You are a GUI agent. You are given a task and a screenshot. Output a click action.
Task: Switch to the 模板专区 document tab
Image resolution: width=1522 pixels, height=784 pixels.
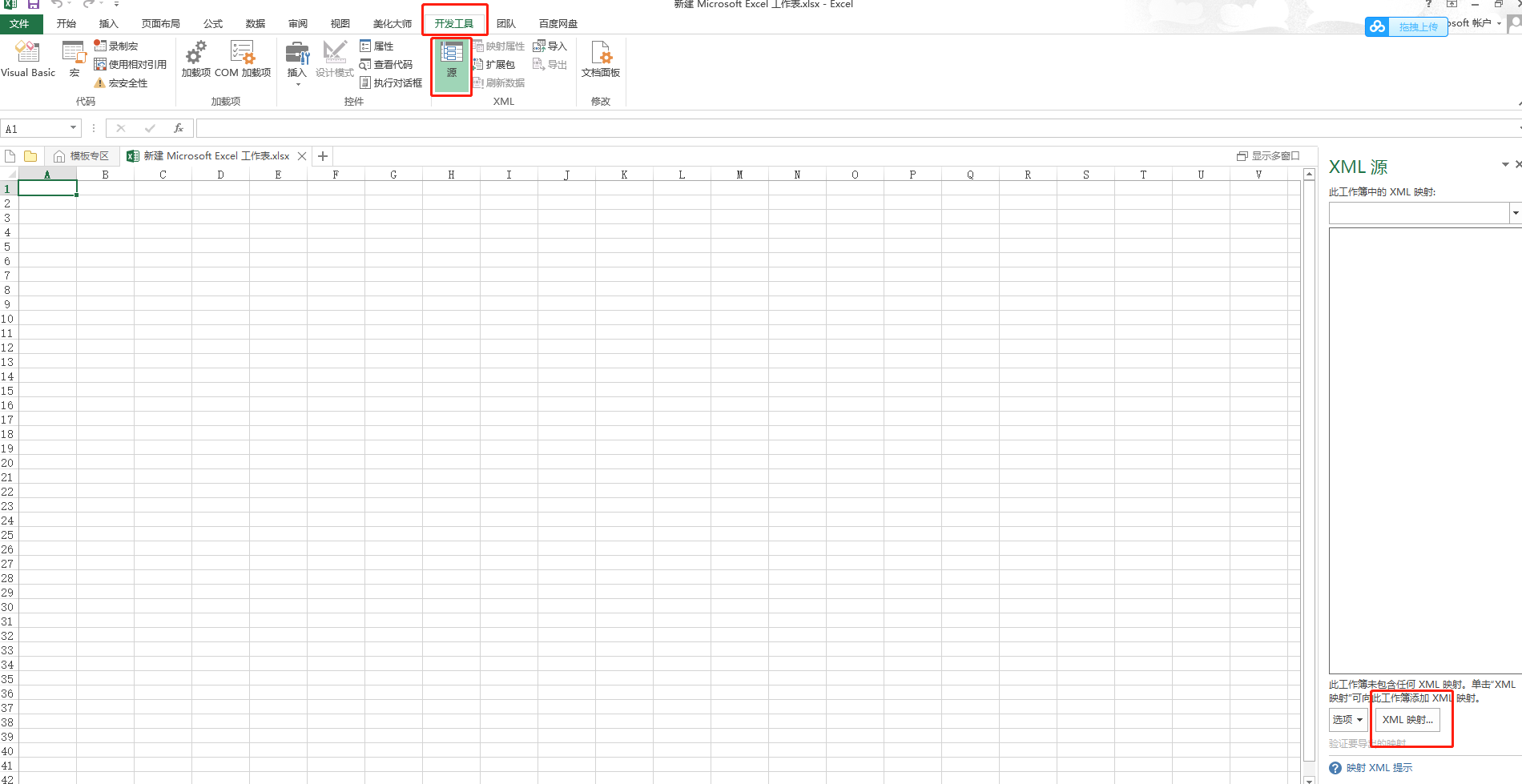coord(82,156)
